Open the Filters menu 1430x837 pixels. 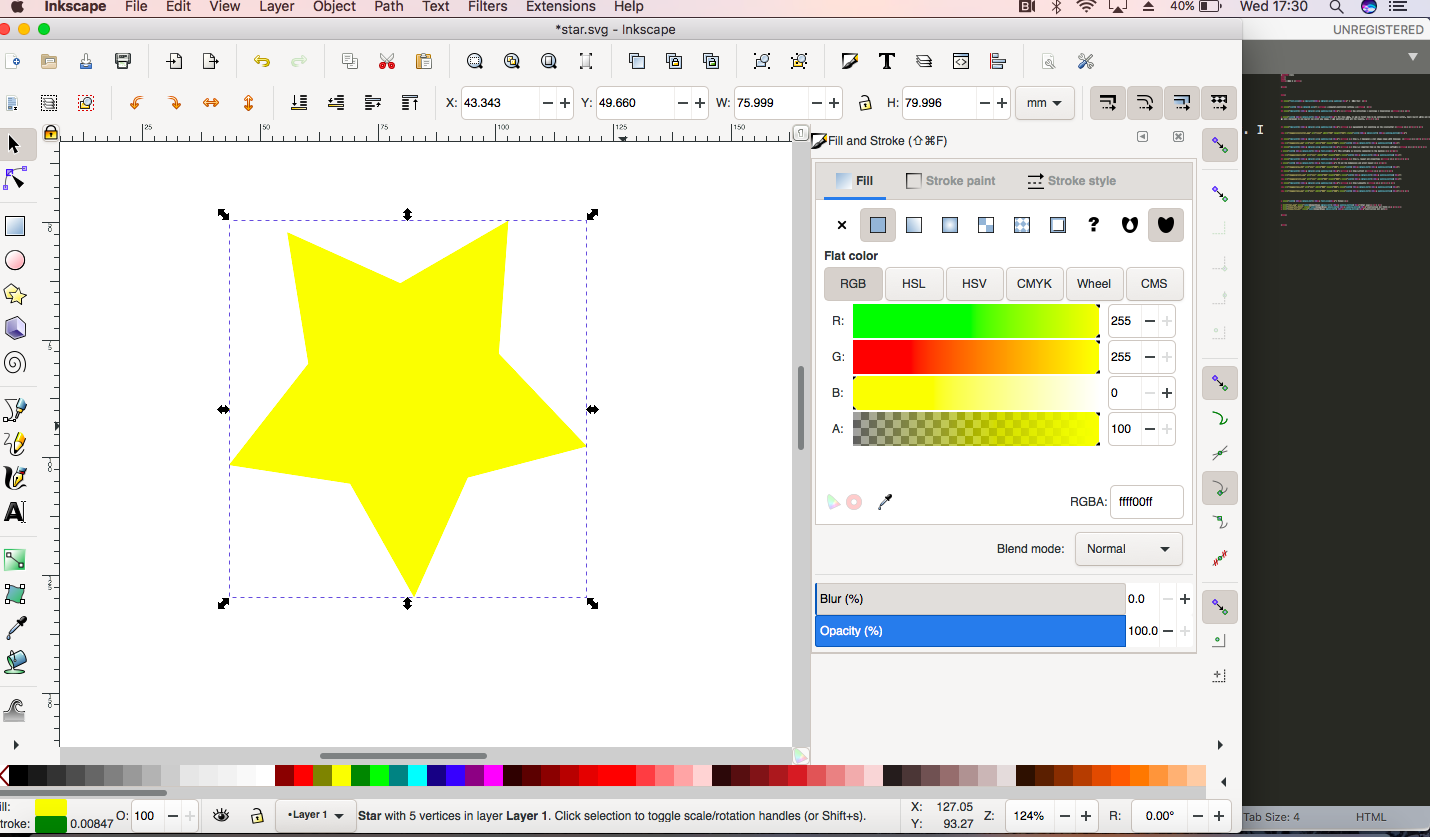487,7
